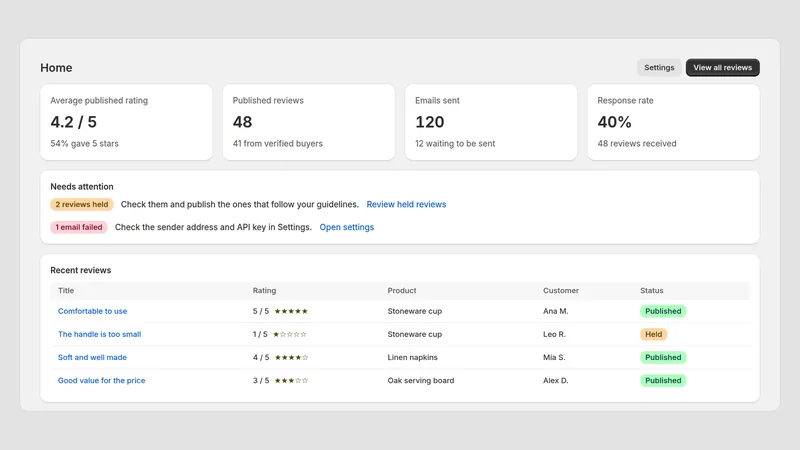The height and width of the screenshot is (450, 800).
Task: Click the five-star rating for Ana M.
Action: 291,311
